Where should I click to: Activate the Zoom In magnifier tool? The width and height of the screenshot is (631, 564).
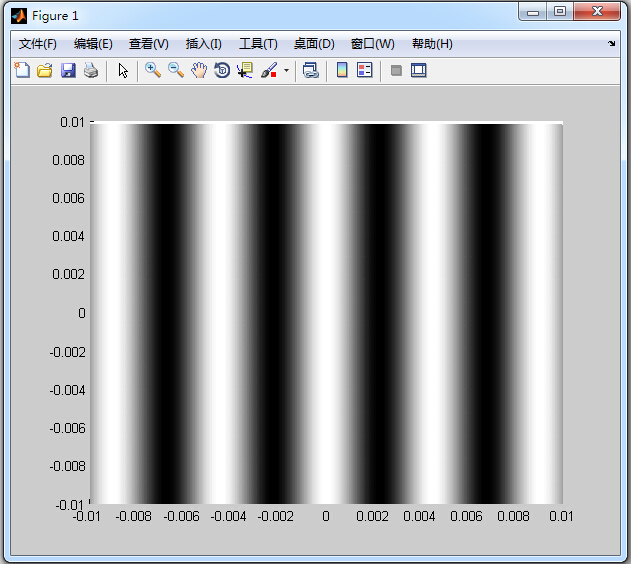click(x=153, y=70)
